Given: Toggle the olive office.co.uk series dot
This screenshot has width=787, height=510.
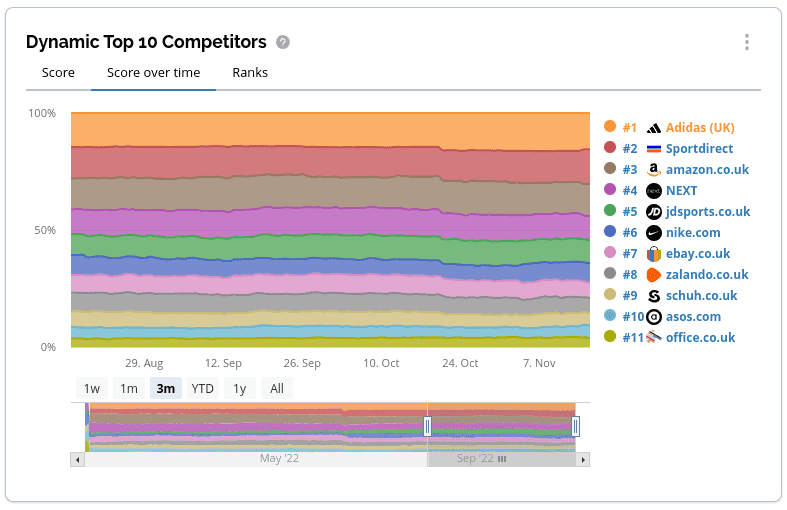Looking at the screenshot, I should 610,336.
